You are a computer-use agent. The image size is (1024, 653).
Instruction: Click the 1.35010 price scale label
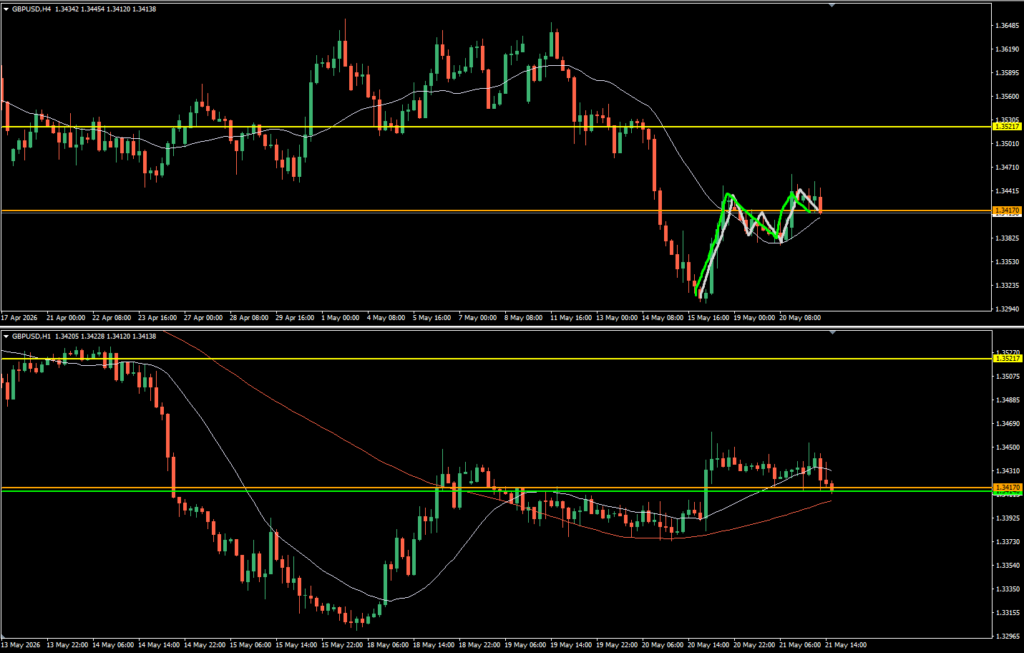(1007, 144)
